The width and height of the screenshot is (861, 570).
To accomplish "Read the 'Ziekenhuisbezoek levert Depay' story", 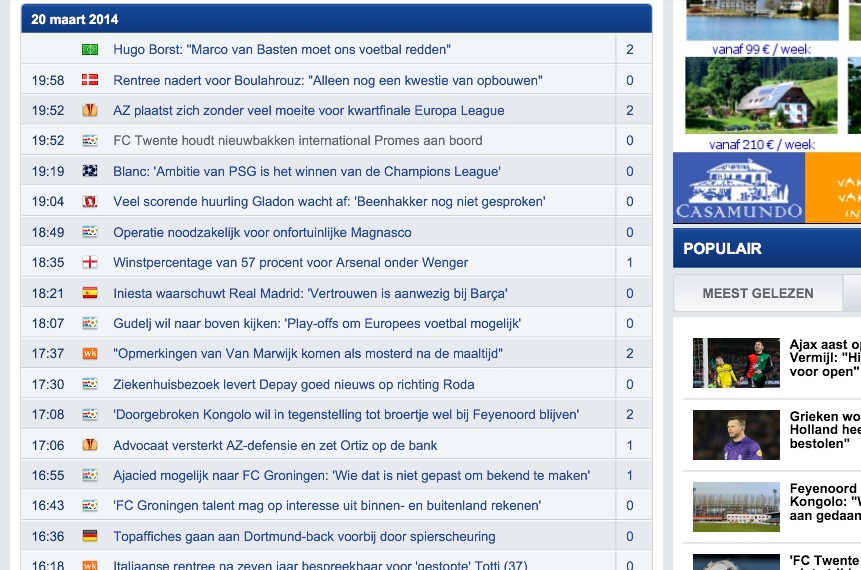I will (x=294, y=384).
